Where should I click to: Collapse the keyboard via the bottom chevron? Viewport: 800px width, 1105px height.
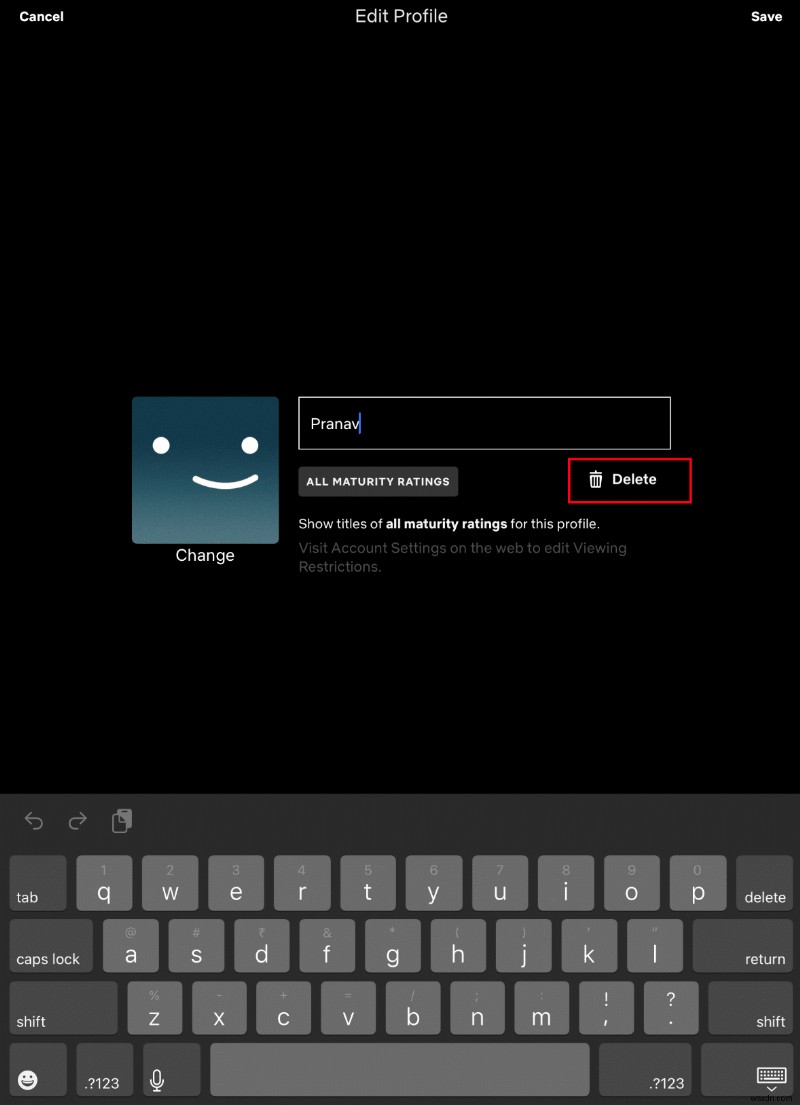click(x=771, y=1090)
